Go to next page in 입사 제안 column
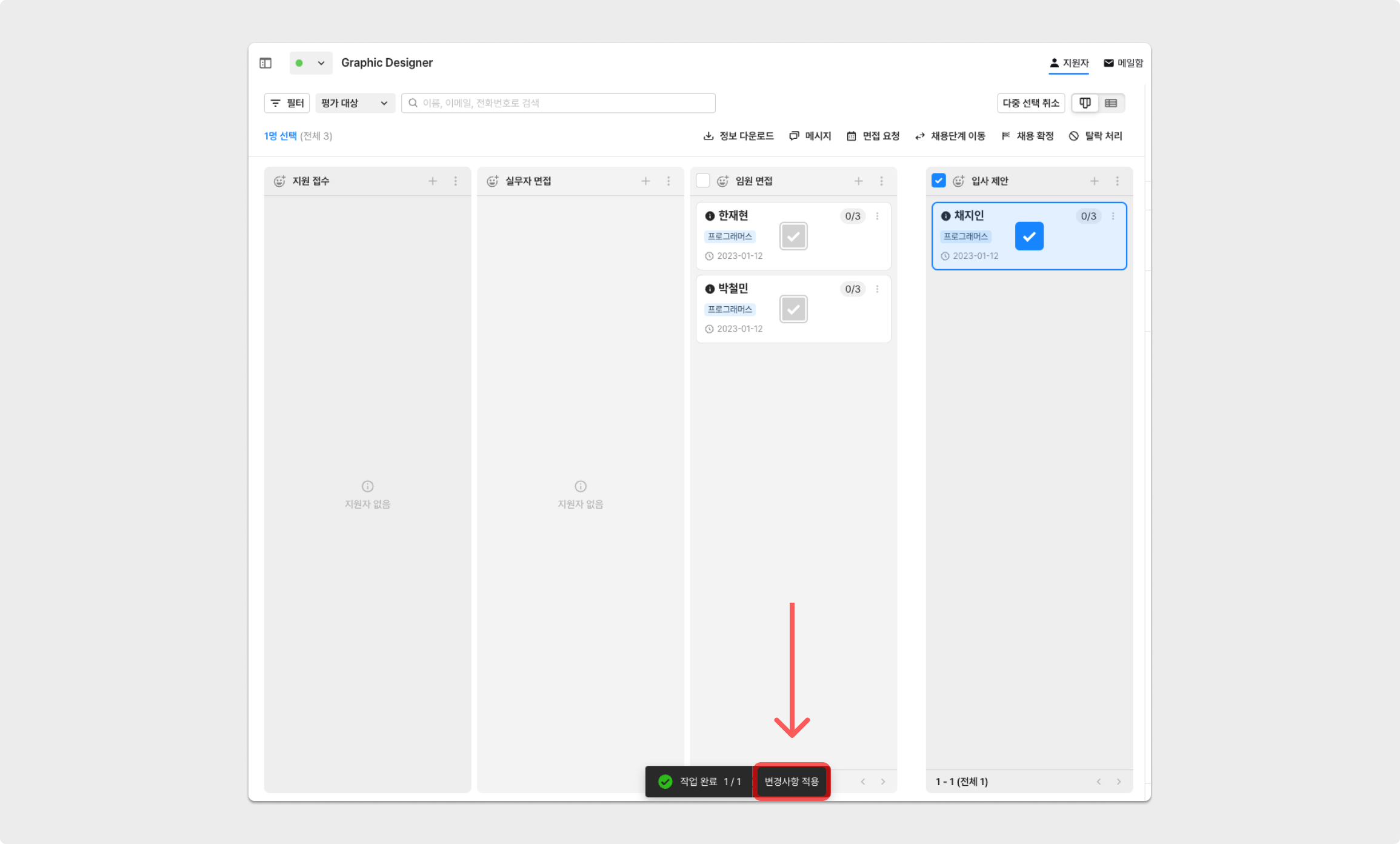This screenshot has height=844, width=1400. pyautogui.click(x=1119, y=782)
